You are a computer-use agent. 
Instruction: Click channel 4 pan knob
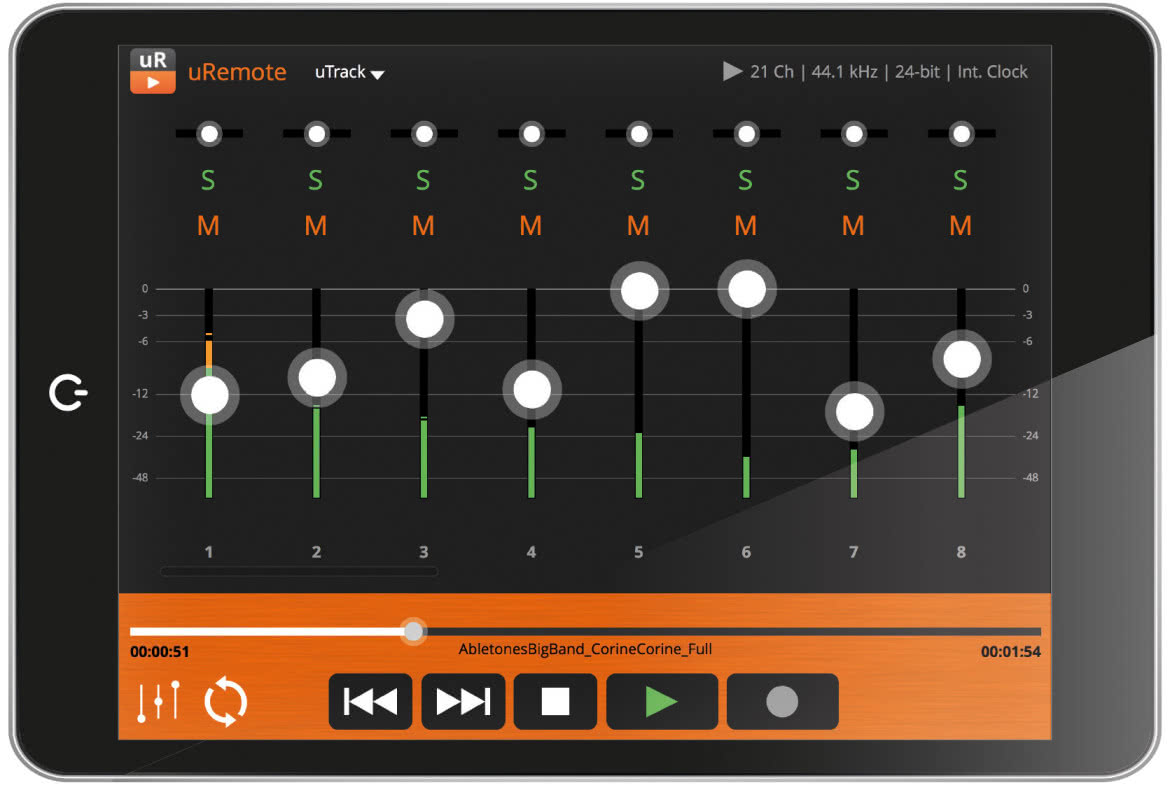[x=532, y=134]
